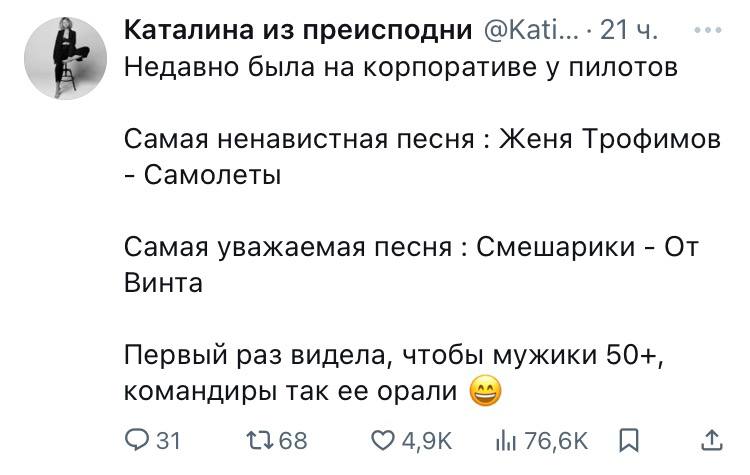Screen dimensions: 750x475
Task: Click the 4,9K likes count
Action: coord(427,440)
